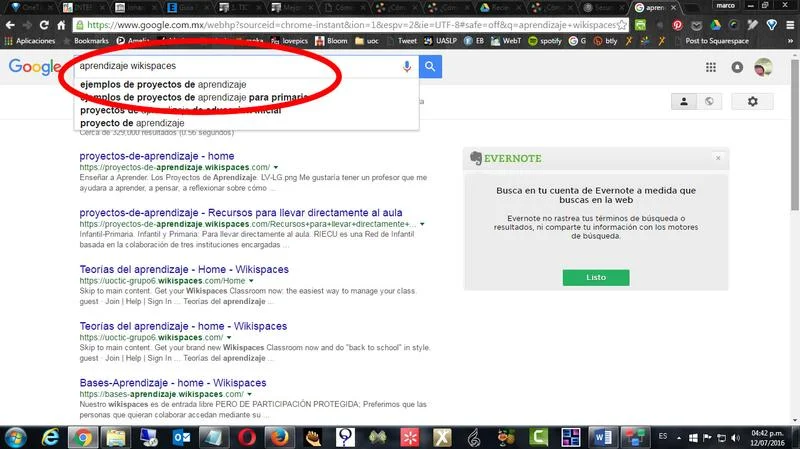
Task: Open Chrome main menu
Action: pyautogui.click(x=790, y=24)
